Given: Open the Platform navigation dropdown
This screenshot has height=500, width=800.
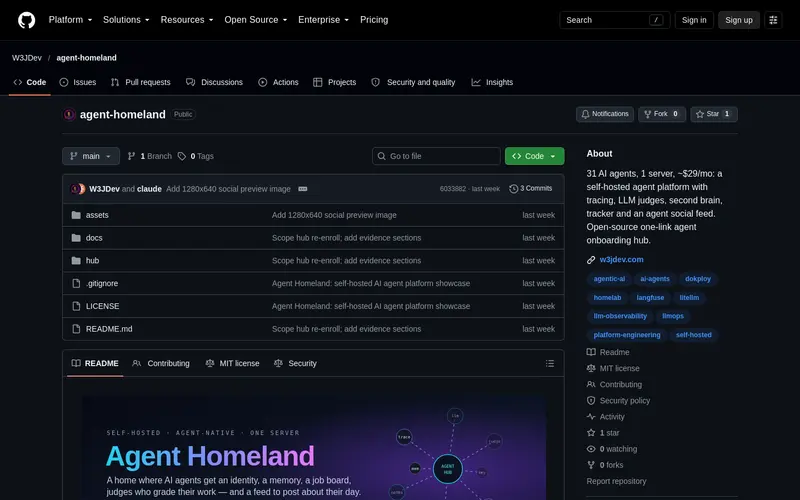Looking at the screenshot, I should pyautogui.click(x=70, y=20).
